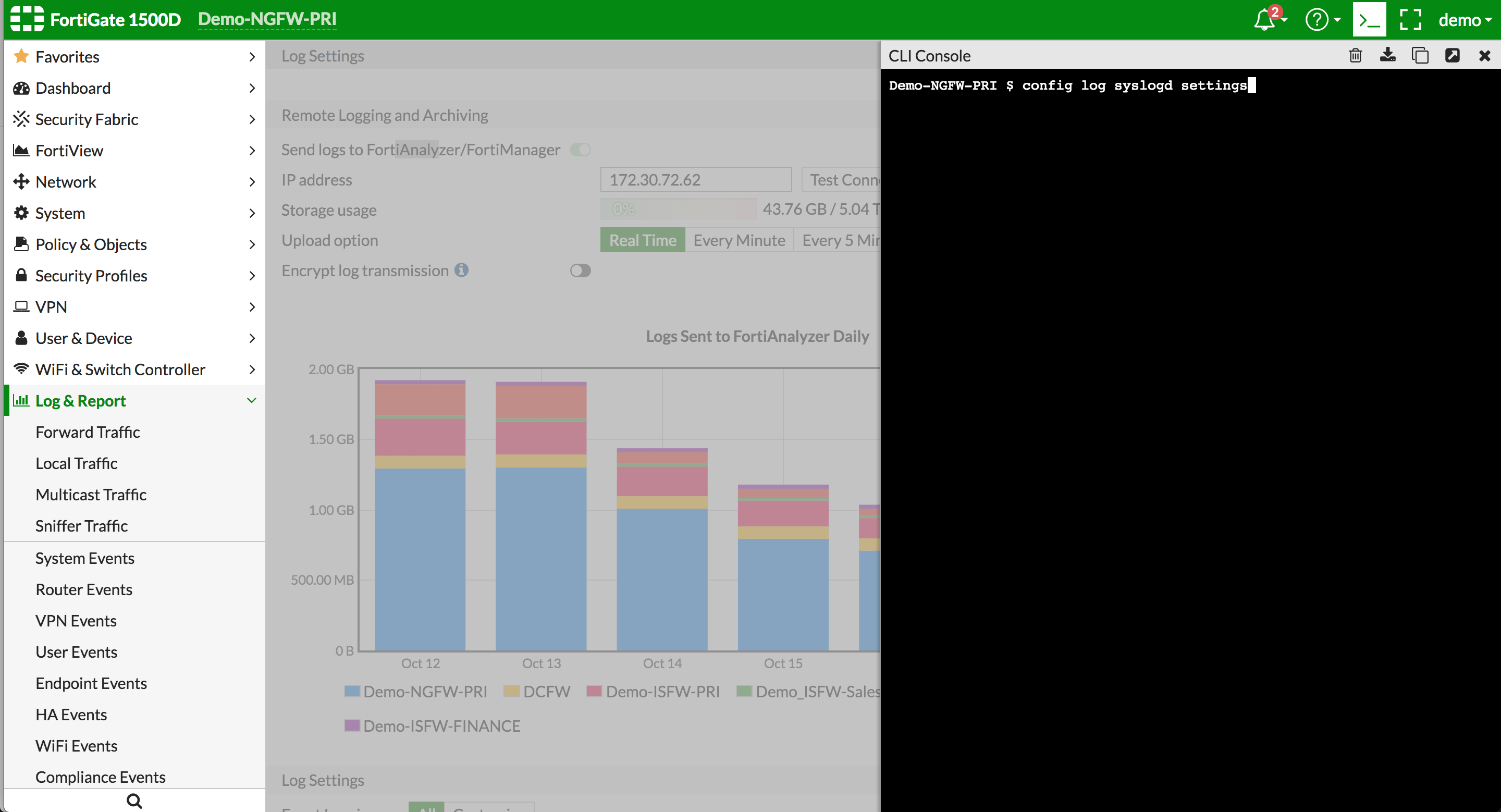Open WiFi Events log page
Viewport: 1501px width, 812px height.
tap(76, 746)
